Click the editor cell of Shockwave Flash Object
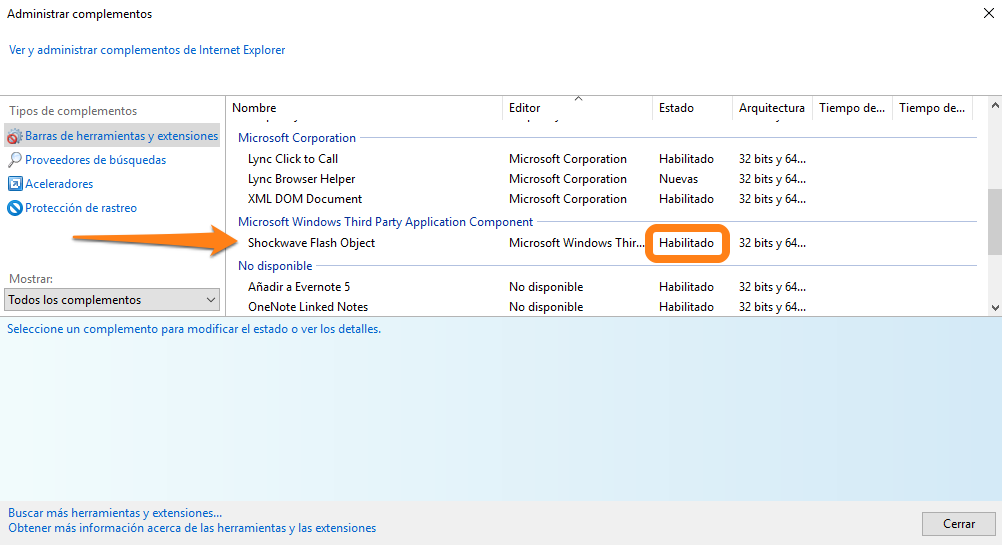 [576, 243]
